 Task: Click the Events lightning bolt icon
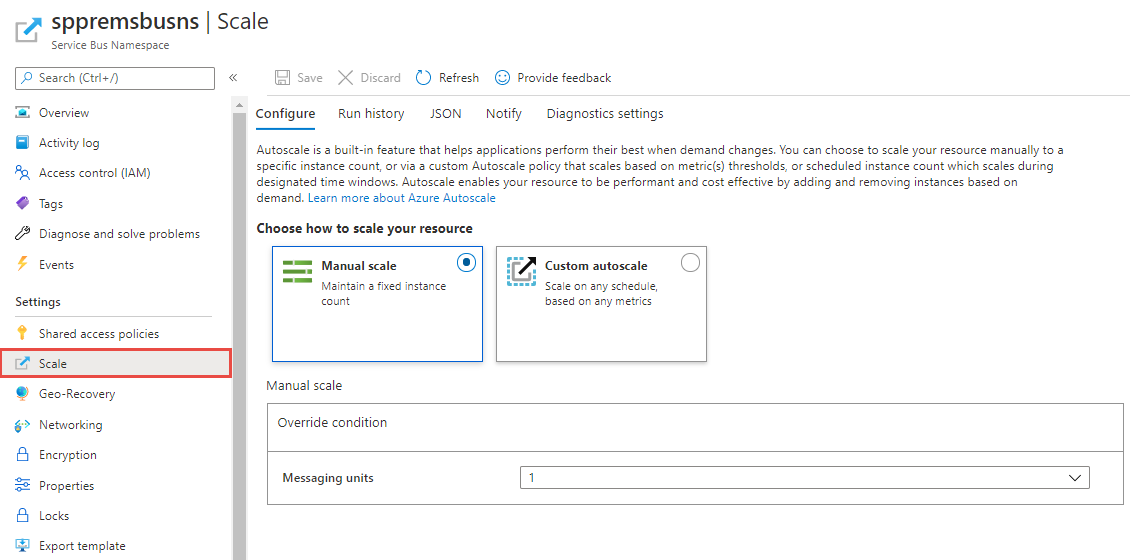[x=23, y=265]
